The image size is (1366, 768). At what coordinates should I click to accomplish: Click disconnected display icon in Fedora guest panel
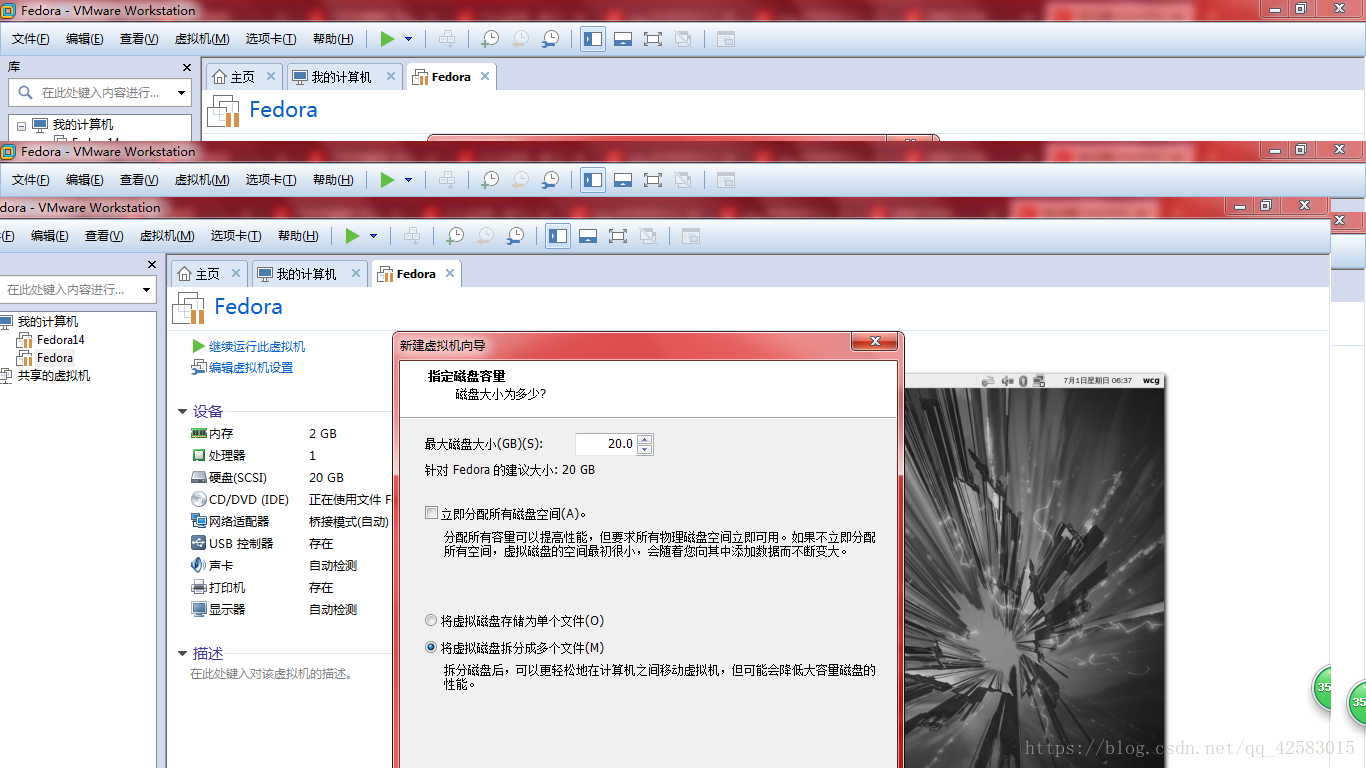tap(1040, 380)
